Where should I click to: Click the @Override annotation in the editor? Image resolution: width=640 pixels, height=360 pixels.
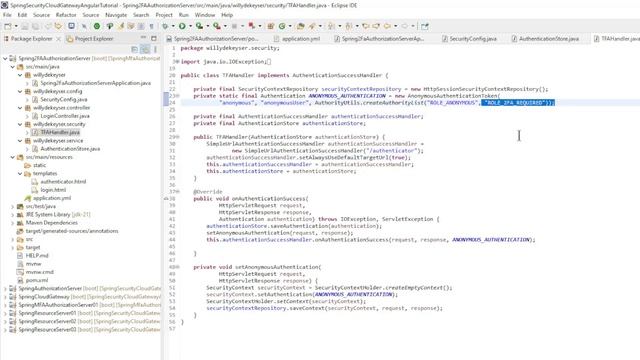pos(208,191)
